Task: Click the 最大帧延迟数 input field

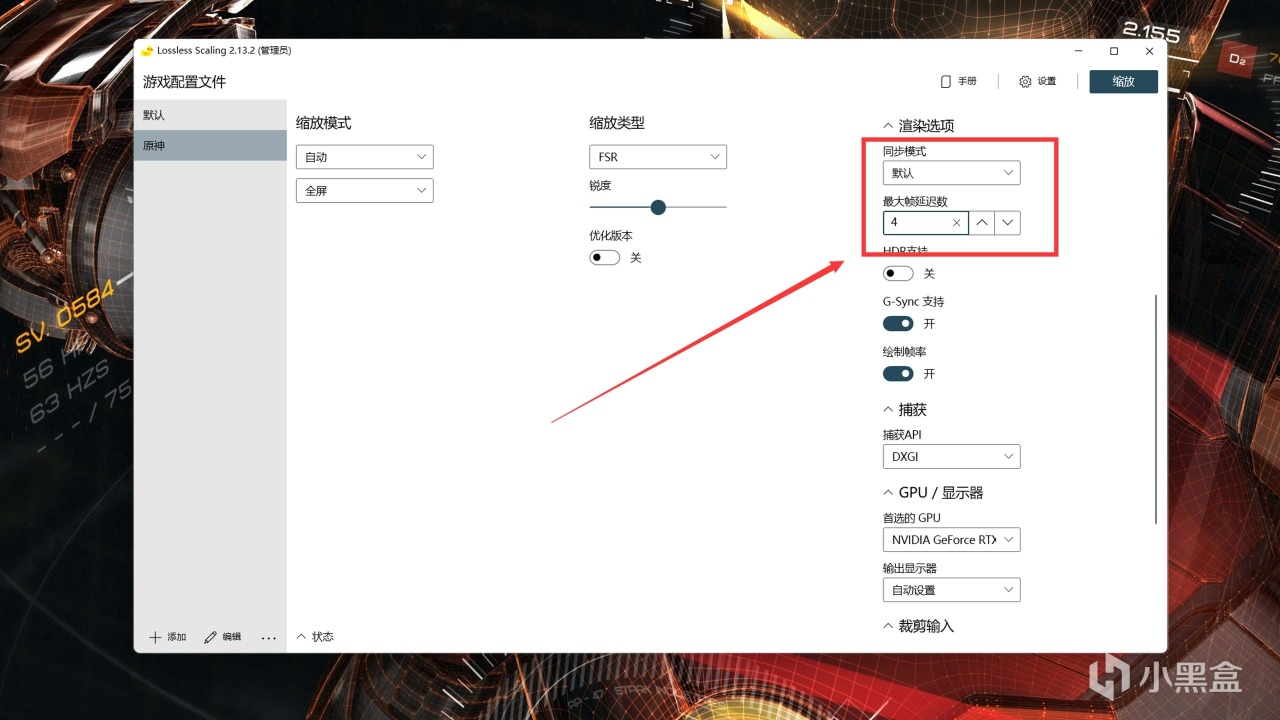Action: (x=925, y=222)
